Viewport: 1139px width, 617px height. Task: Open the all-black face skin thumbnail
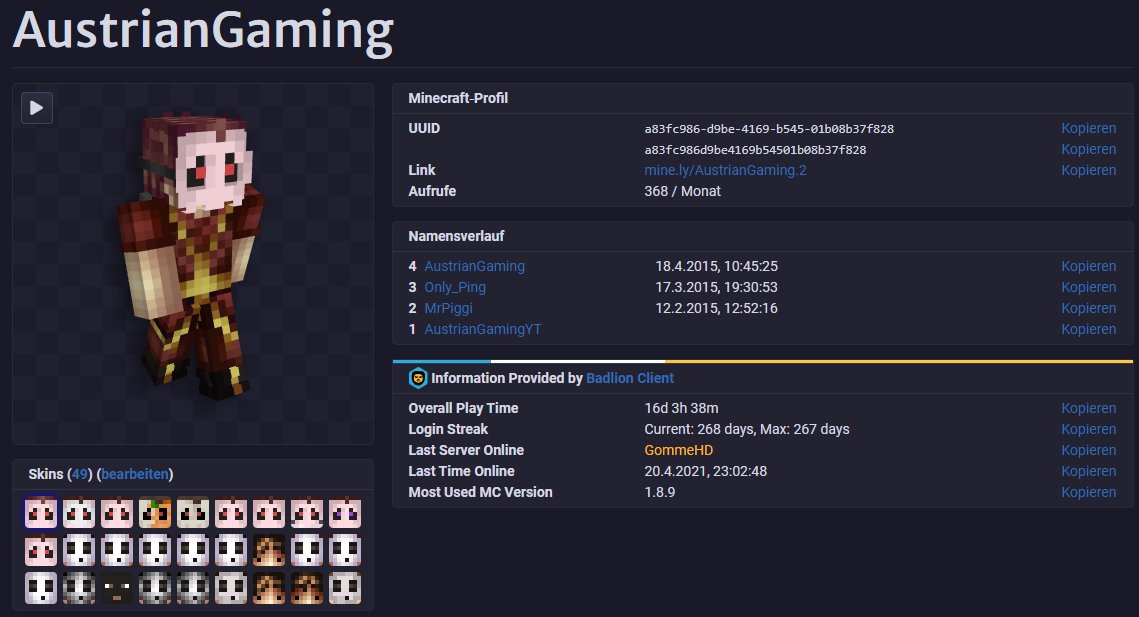117,589
